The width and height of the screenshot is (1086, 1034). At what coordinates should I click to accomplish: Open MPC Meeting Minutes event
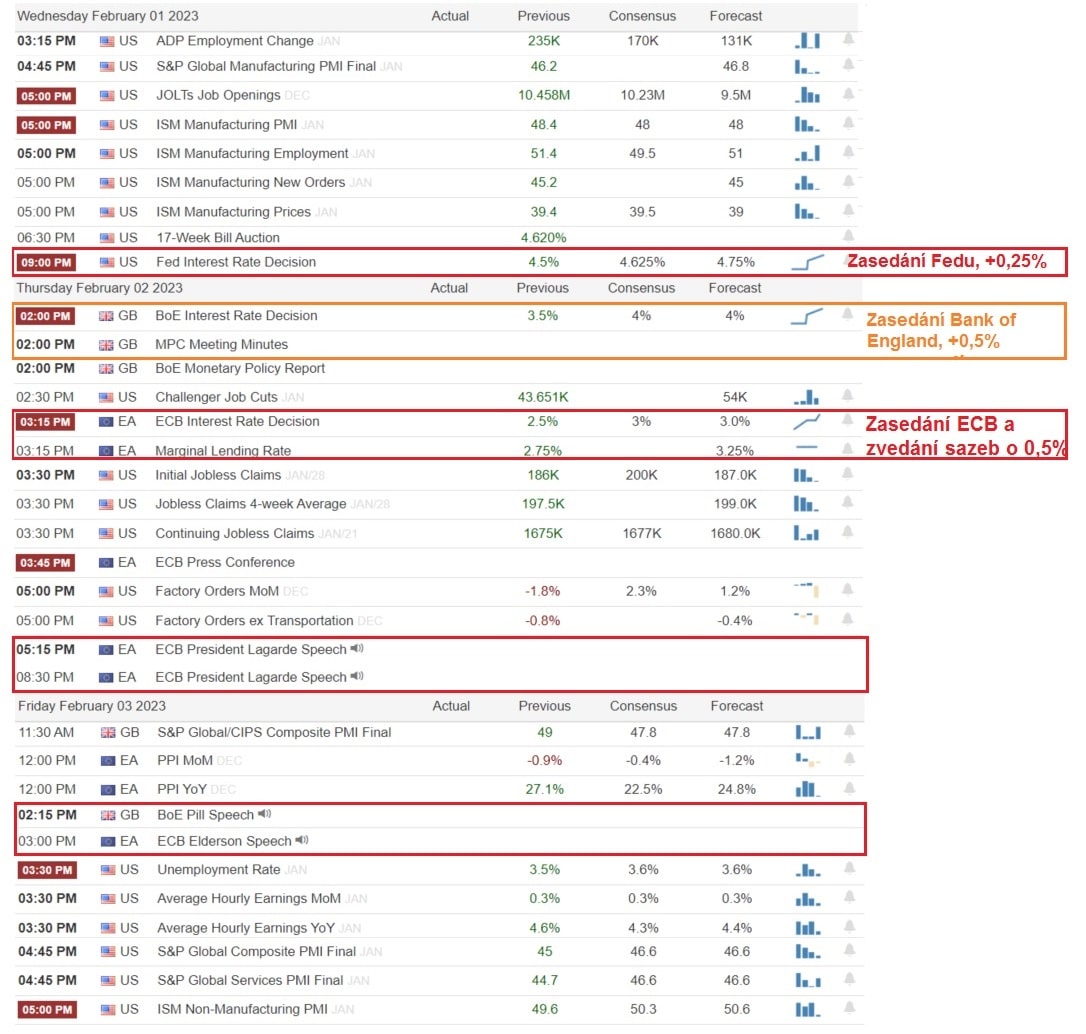pos(222,344)
